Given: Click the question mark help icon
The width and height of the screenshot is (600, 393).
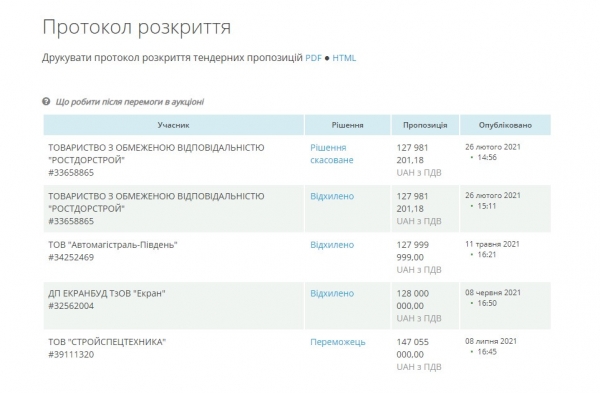Looking at the screenshot, I should tap(46, 101).
